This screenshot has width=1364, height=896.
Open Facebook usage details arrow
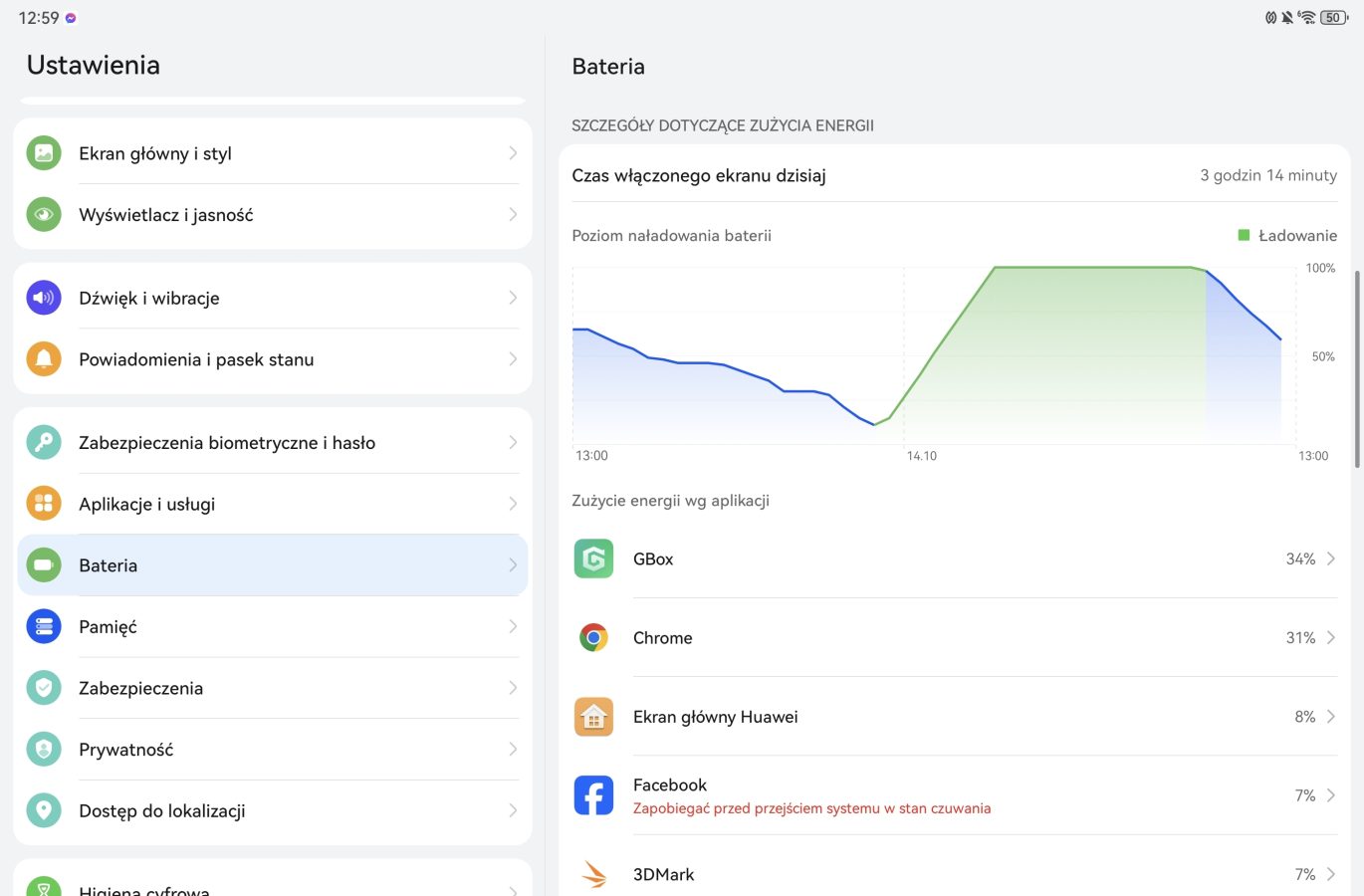pos(1331,795)
